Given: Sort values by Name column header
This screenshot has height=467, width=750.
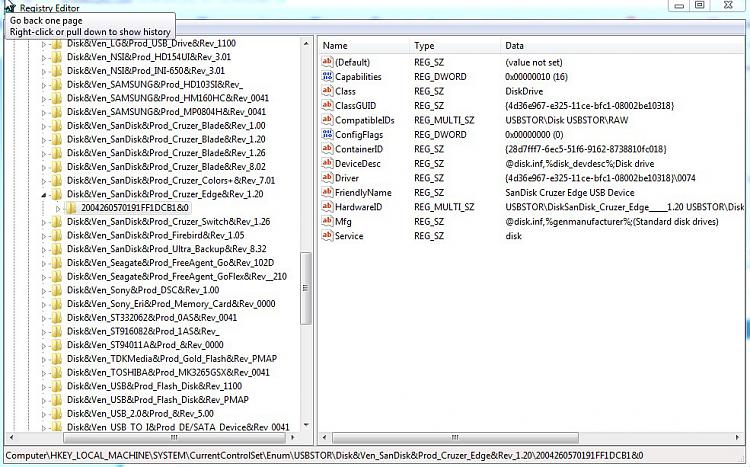Looking at the screenshot, I should (x=364, y=46).
